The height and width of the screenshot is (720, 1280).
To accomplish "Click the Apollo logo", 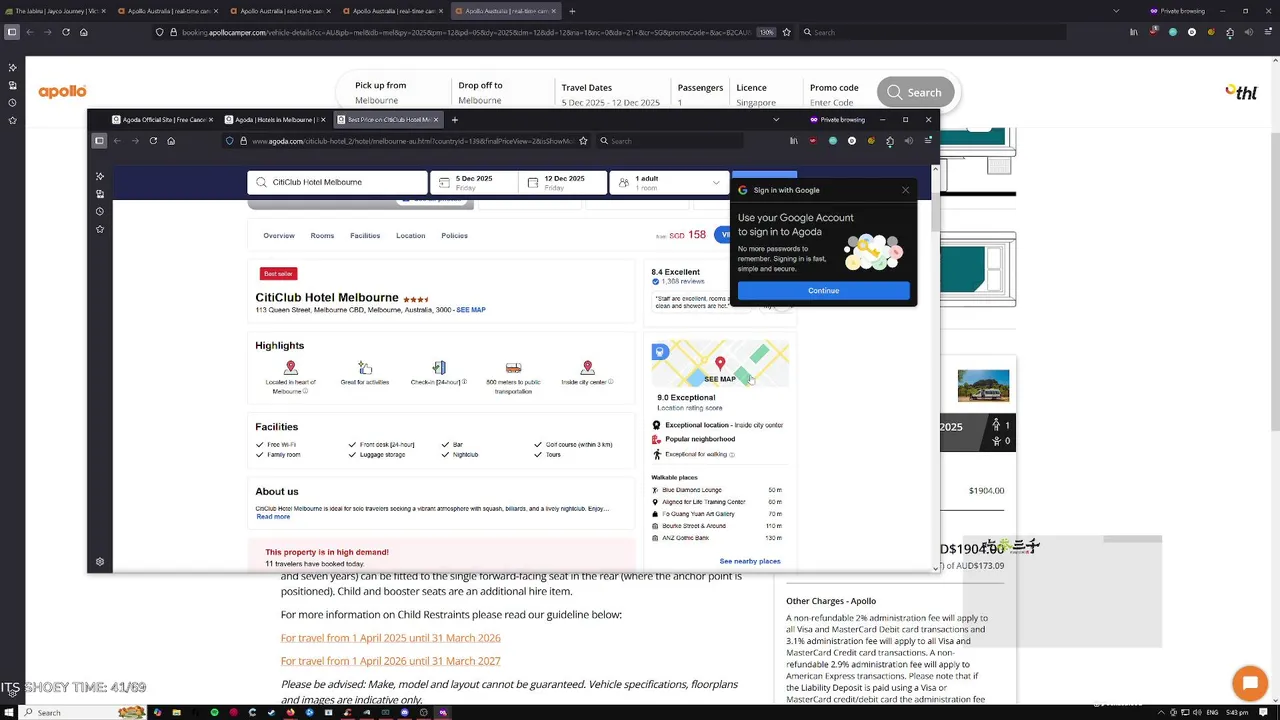I will coord(62,92).
